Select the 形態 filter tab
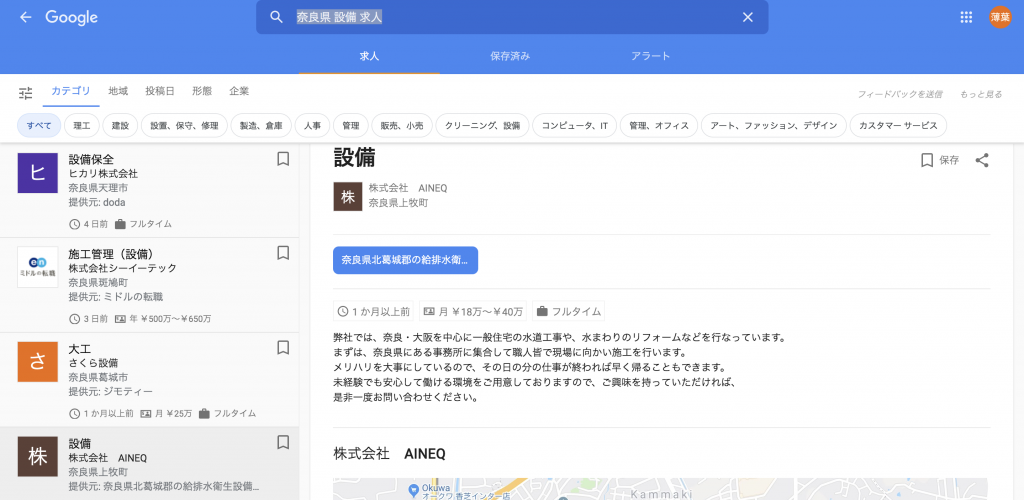Screen dimensions: 1024x500 [x=202, y=91]
